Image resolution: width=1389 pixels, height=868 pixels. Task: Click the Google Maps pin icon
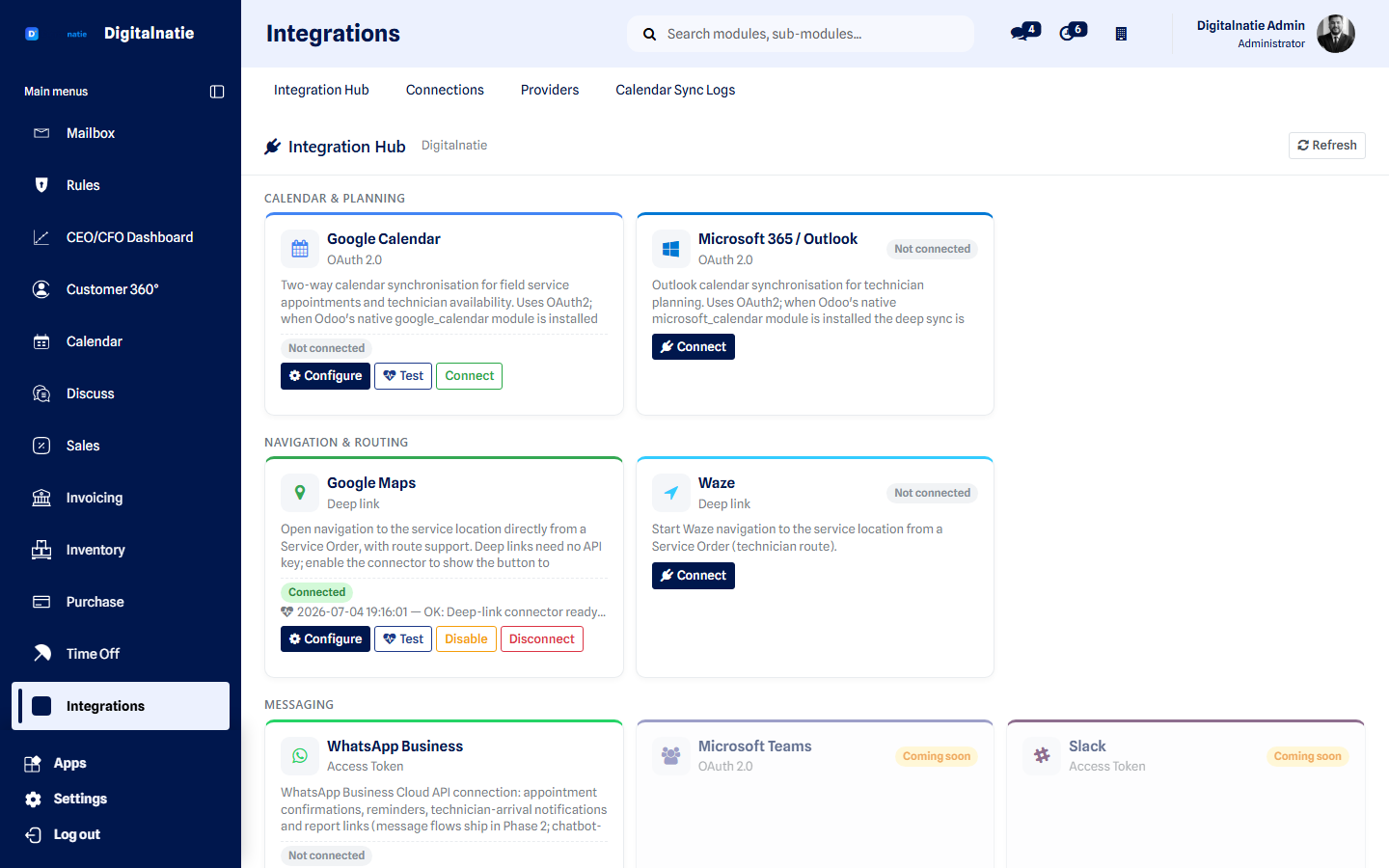coord(300,493)
